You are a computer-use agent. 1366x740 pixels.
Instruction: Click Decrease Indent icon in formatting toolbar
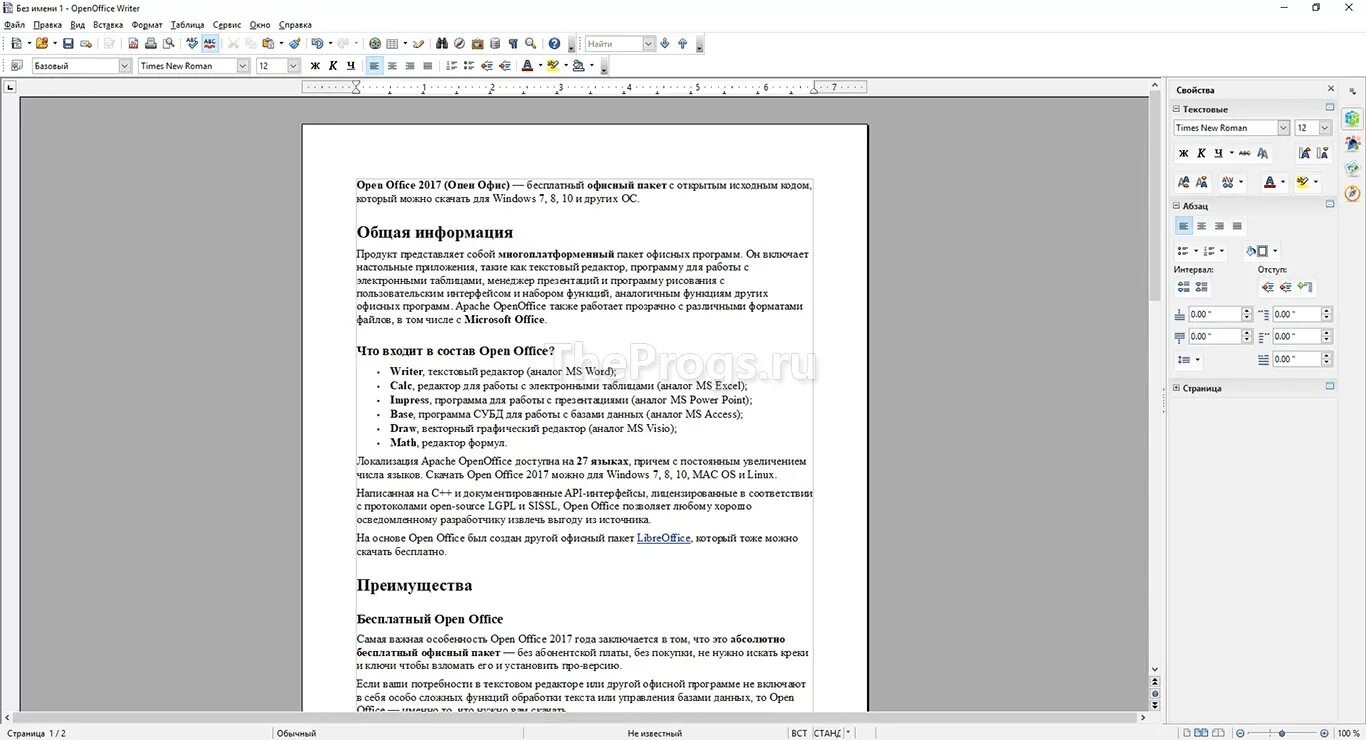click(x=487, y=66)
